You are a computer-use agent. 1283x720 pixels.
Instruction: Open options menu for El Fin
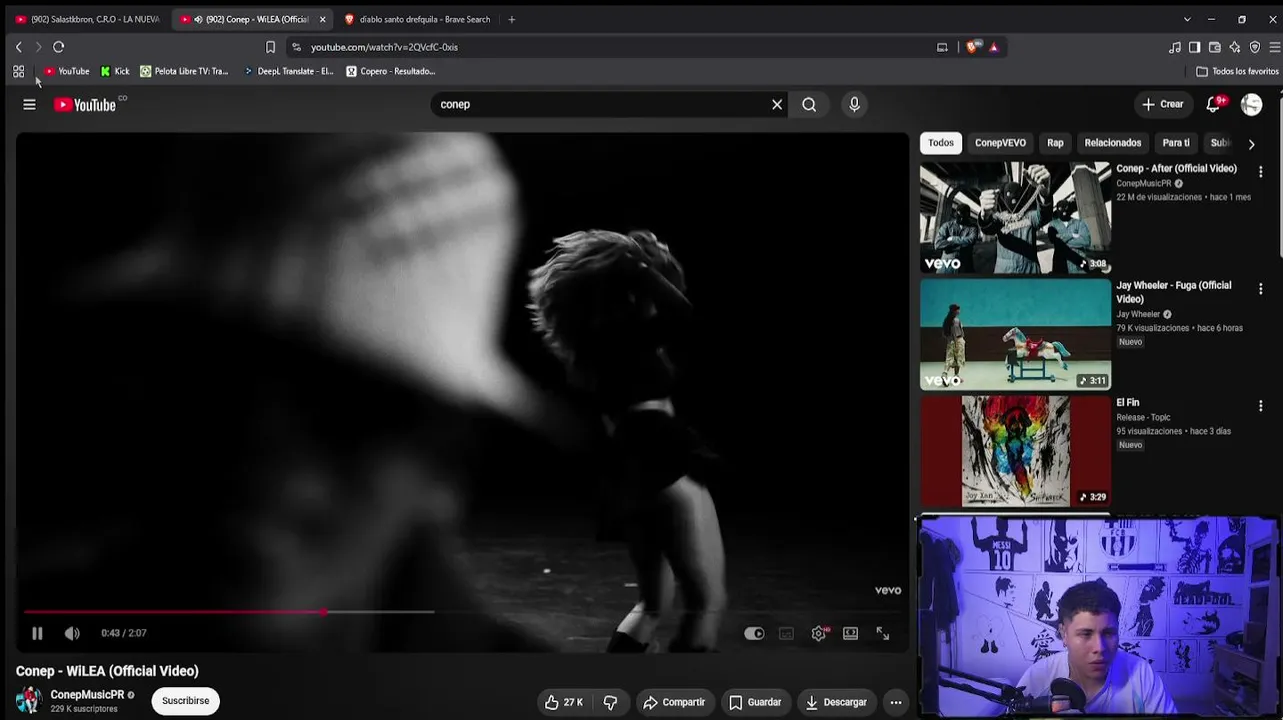pyautogui.click(x=1260, y=406)
